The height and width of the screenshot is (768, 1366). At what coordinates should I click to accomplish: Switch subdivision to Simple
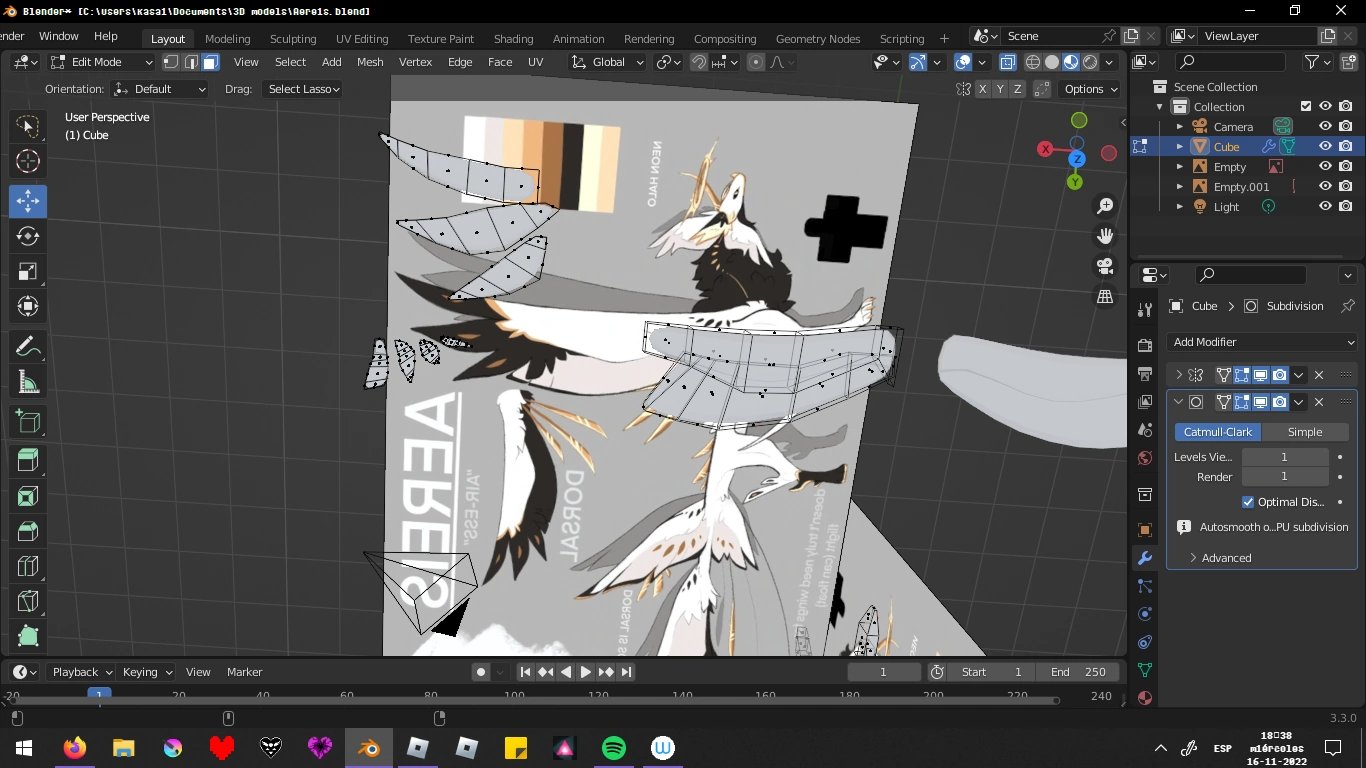pos(1306,431)
